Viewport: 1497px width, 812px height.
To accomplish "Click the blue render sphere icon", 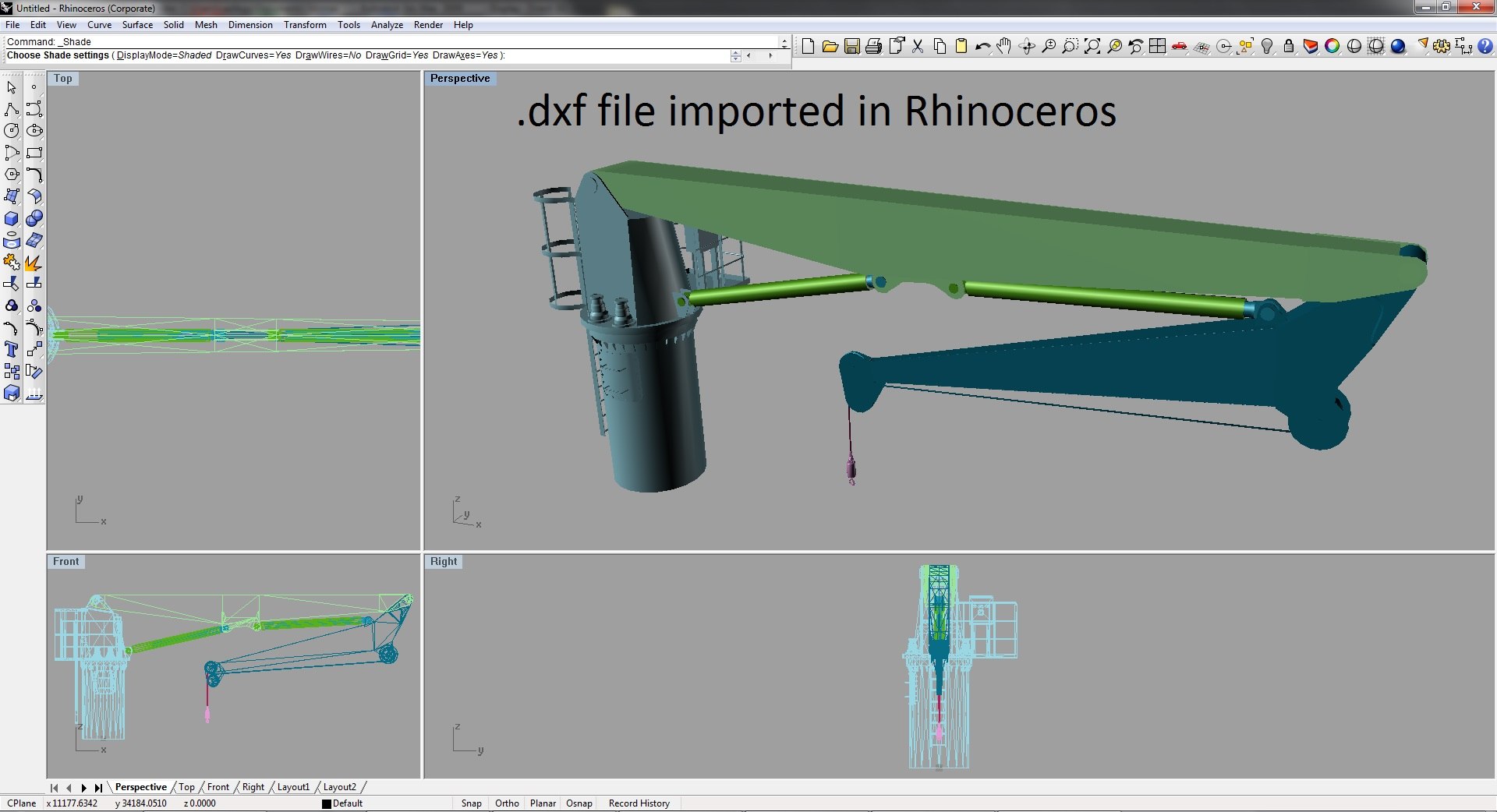I will coord(1398,47).
